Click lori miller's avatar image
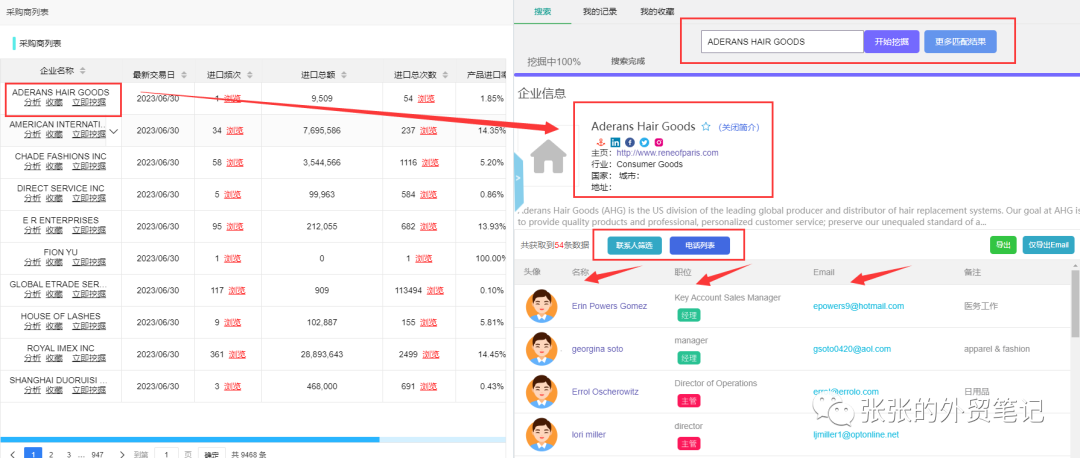Screen dimensions: 1080x458 tap(541, 435)
